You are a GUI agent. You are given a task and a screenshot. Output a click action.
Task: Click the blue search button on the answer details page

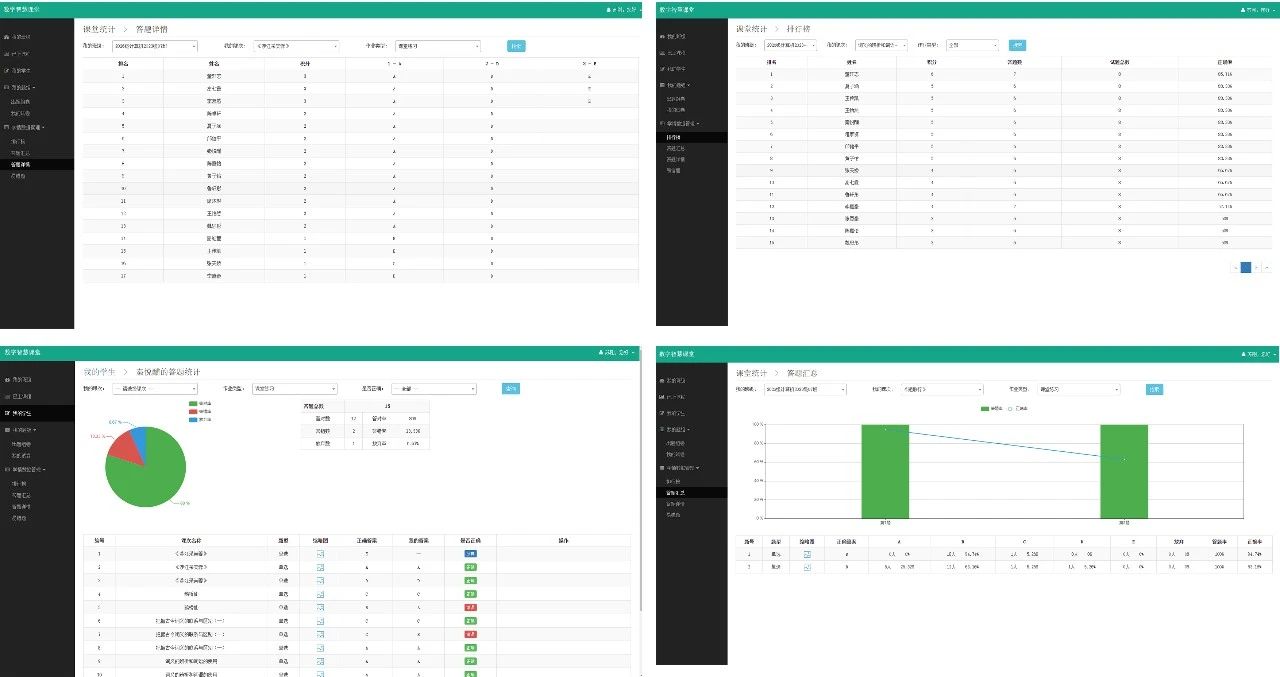(515, 46)
